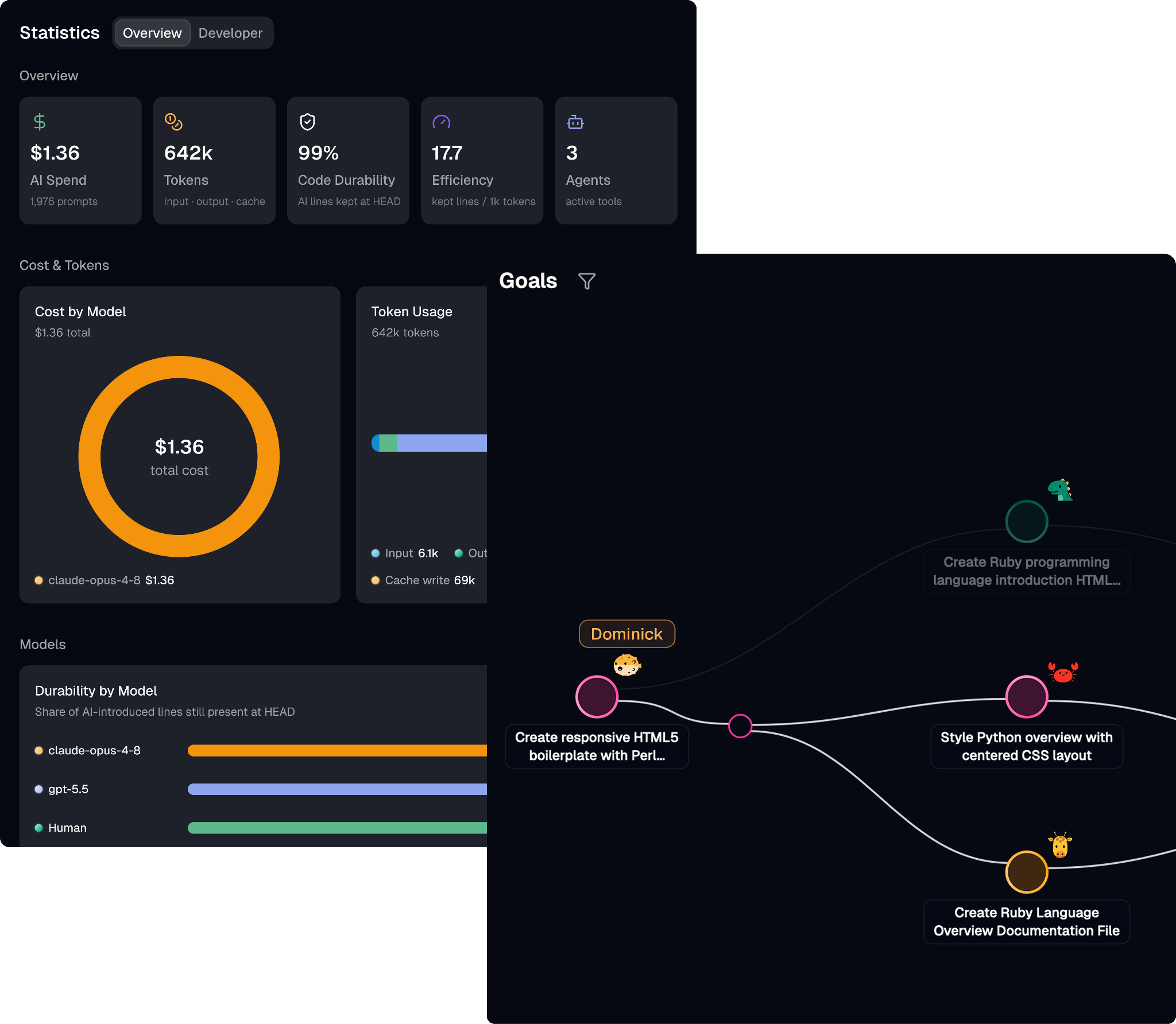
Task: Click the coins Tokens icon
Action: tap(173, 122)
